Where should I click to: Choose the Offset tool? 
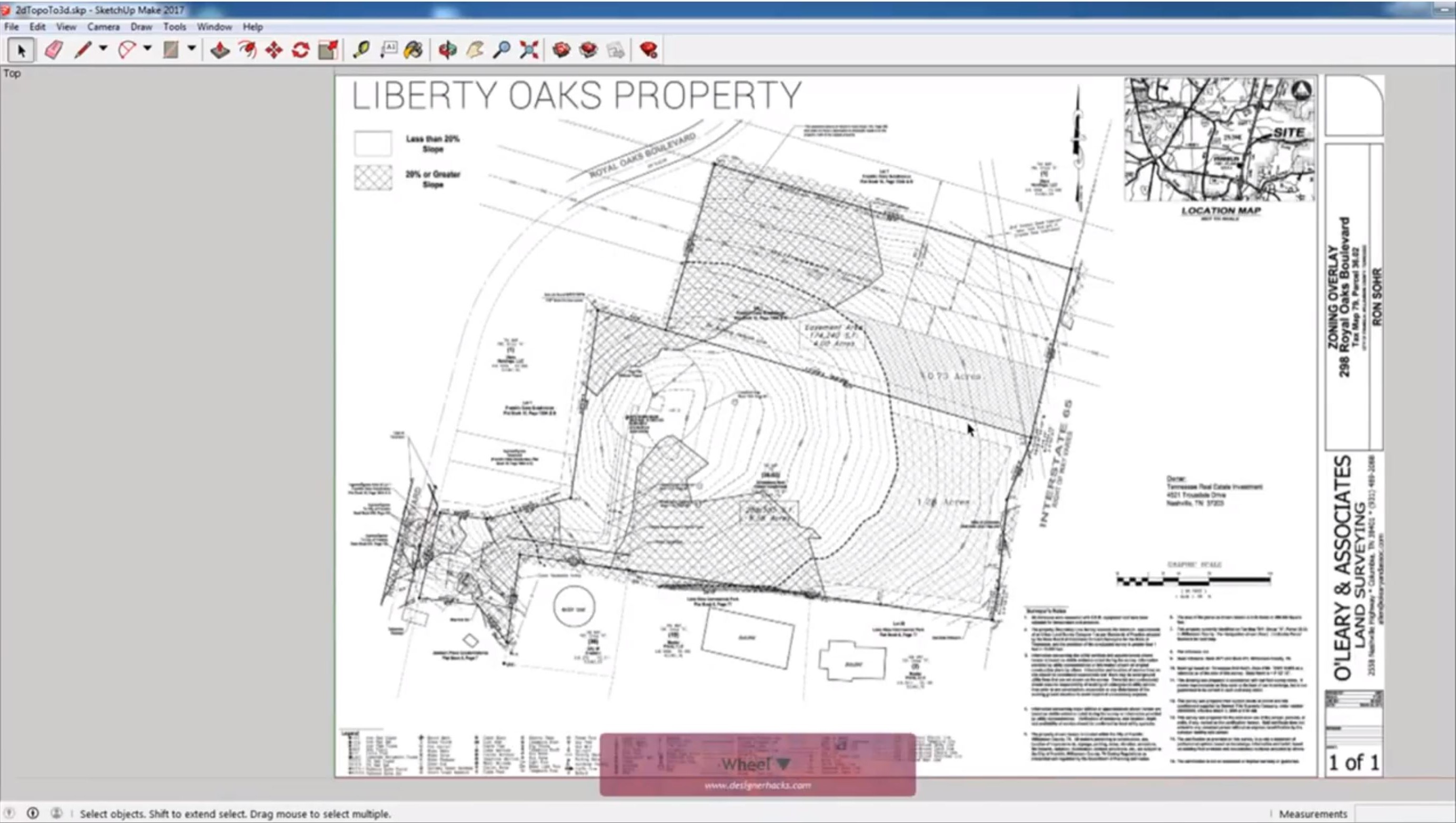tap(247, 51)
